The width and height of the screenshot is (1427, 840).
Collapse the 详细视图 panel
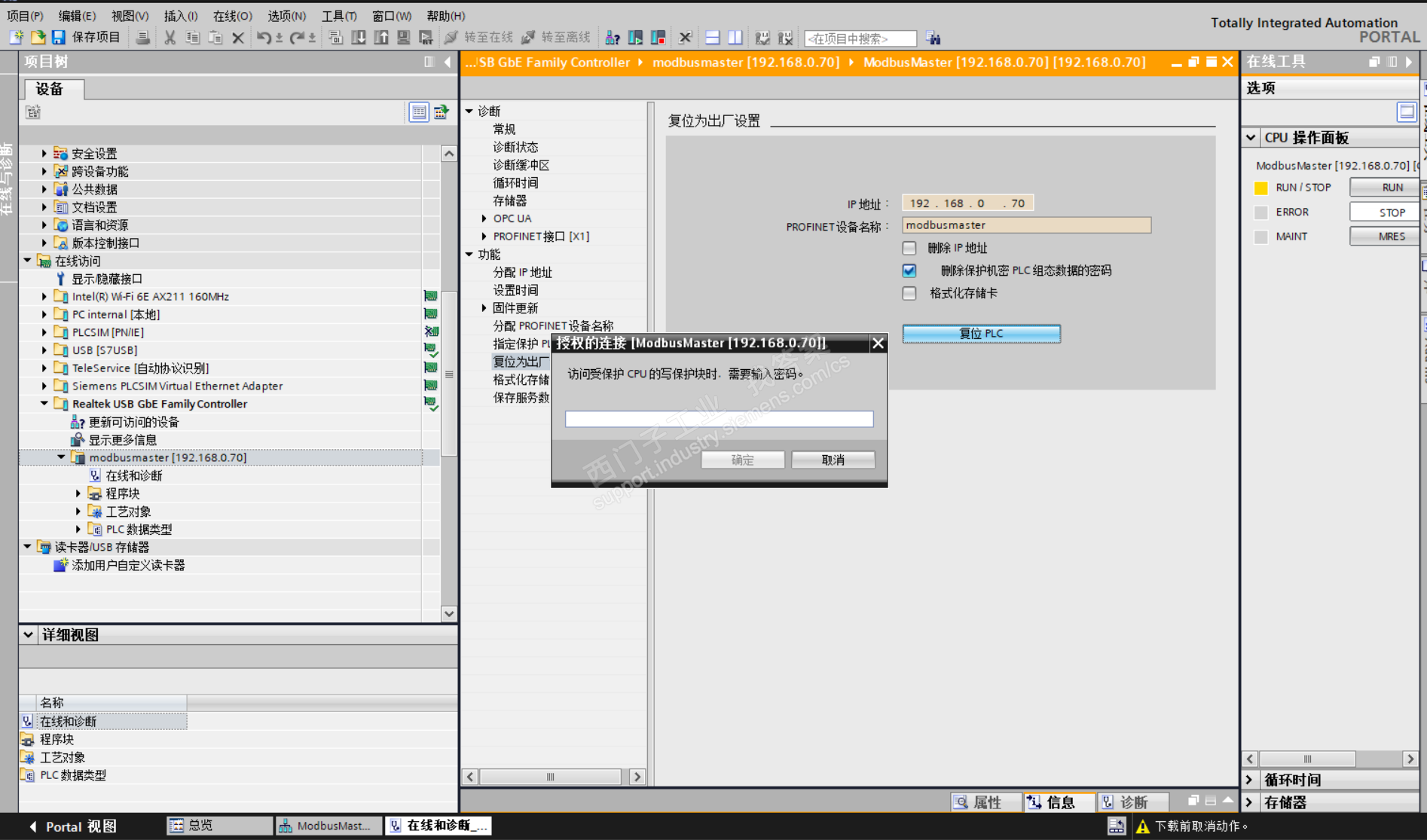(28, 635)
